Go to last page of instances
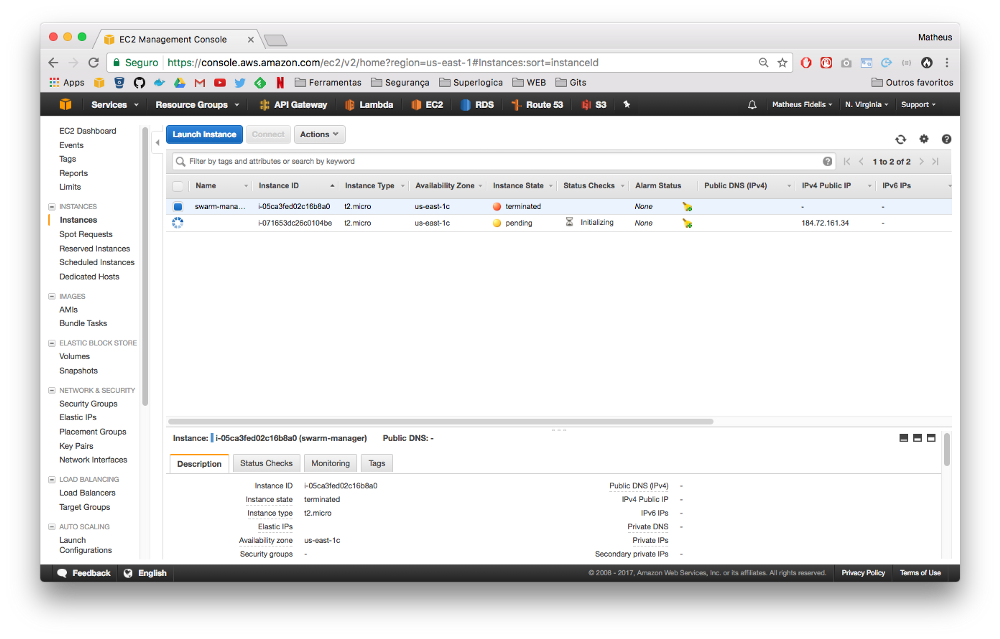Image resolution: width=1000 pixels, height=639 pixels. click(x=936, y=161)
